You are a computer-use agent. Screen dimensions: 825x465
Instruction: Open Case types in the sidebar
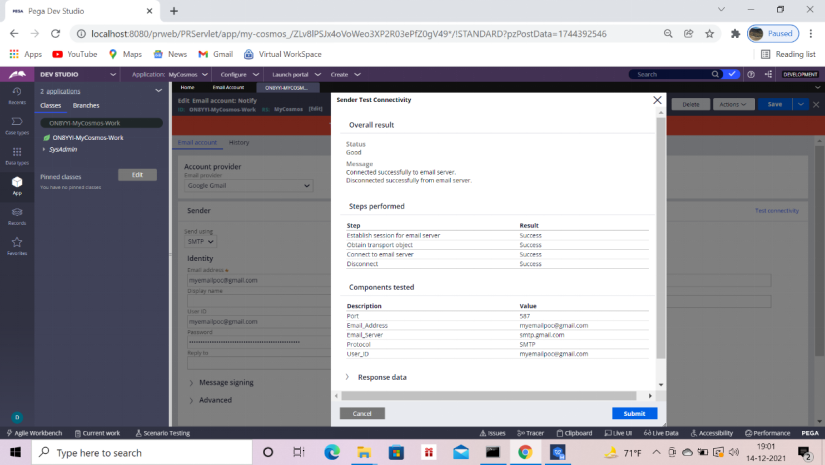(x=17, y=126)
